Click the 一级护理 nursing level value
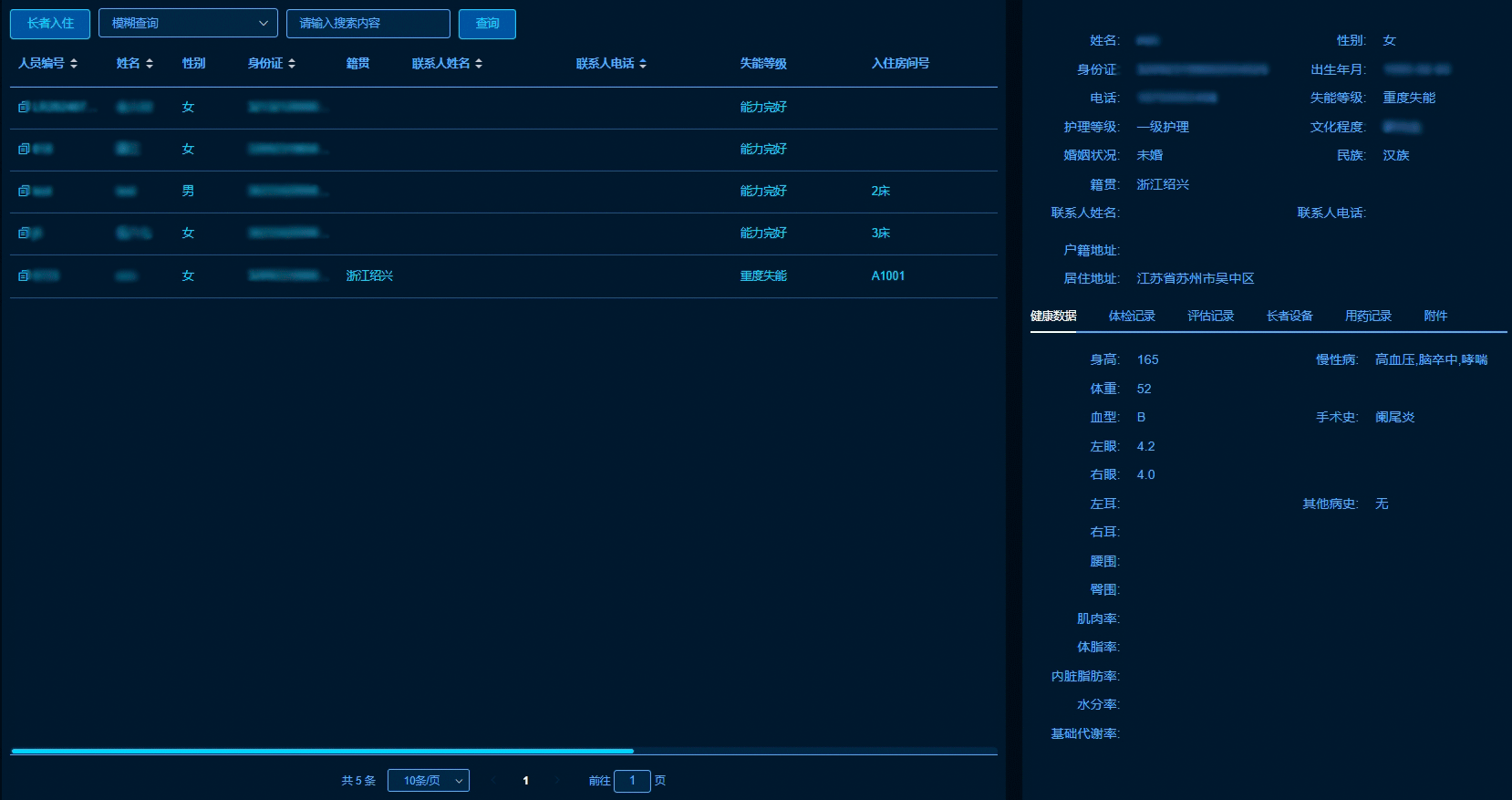This screenshot has width=1512, height=800. (1163, 127)
